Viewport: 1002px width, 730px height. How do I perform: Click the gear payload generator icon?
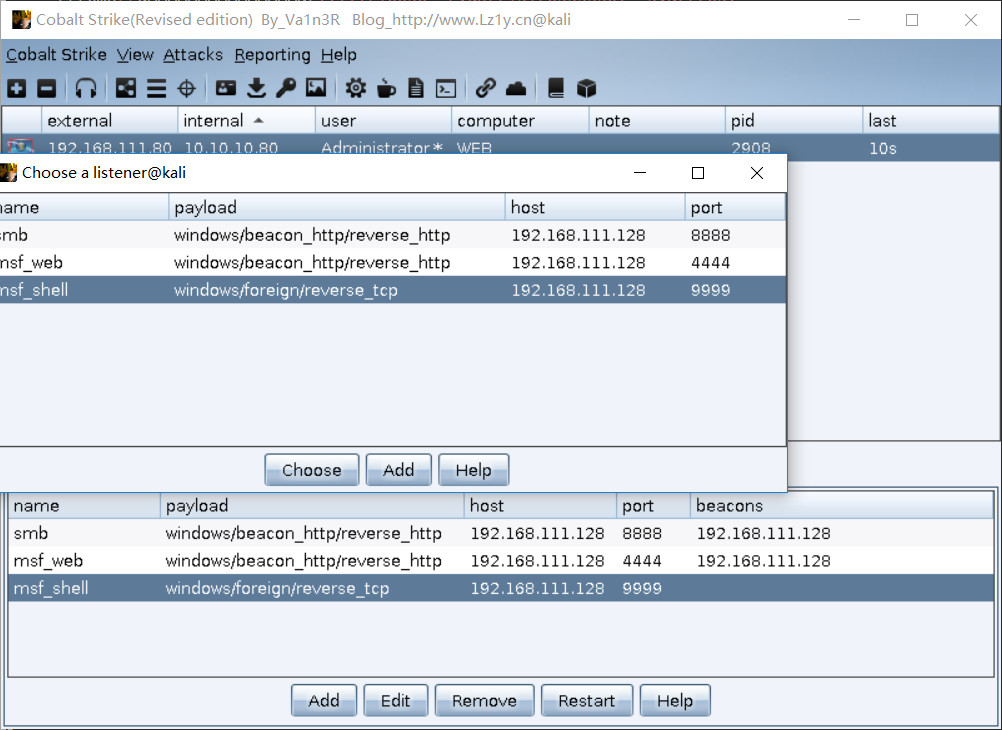point(355,88)
